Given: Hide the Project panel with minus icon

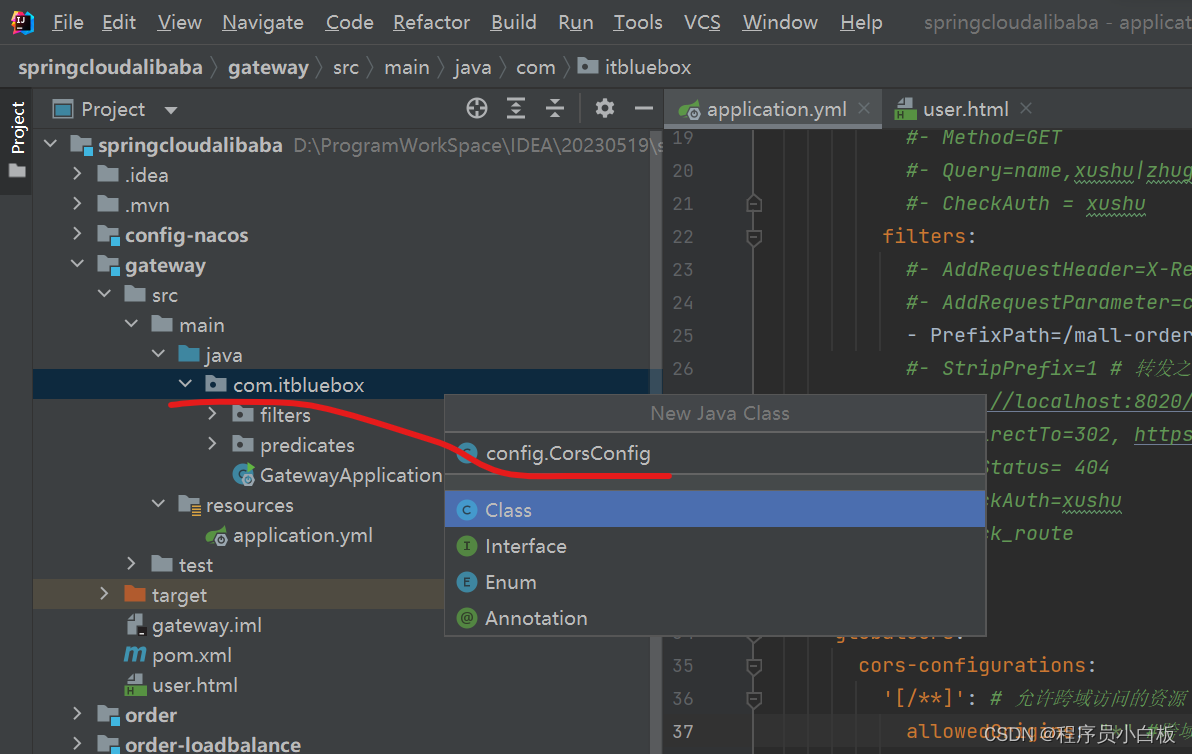Looking at the screenshot, I should tap(644, 109).
